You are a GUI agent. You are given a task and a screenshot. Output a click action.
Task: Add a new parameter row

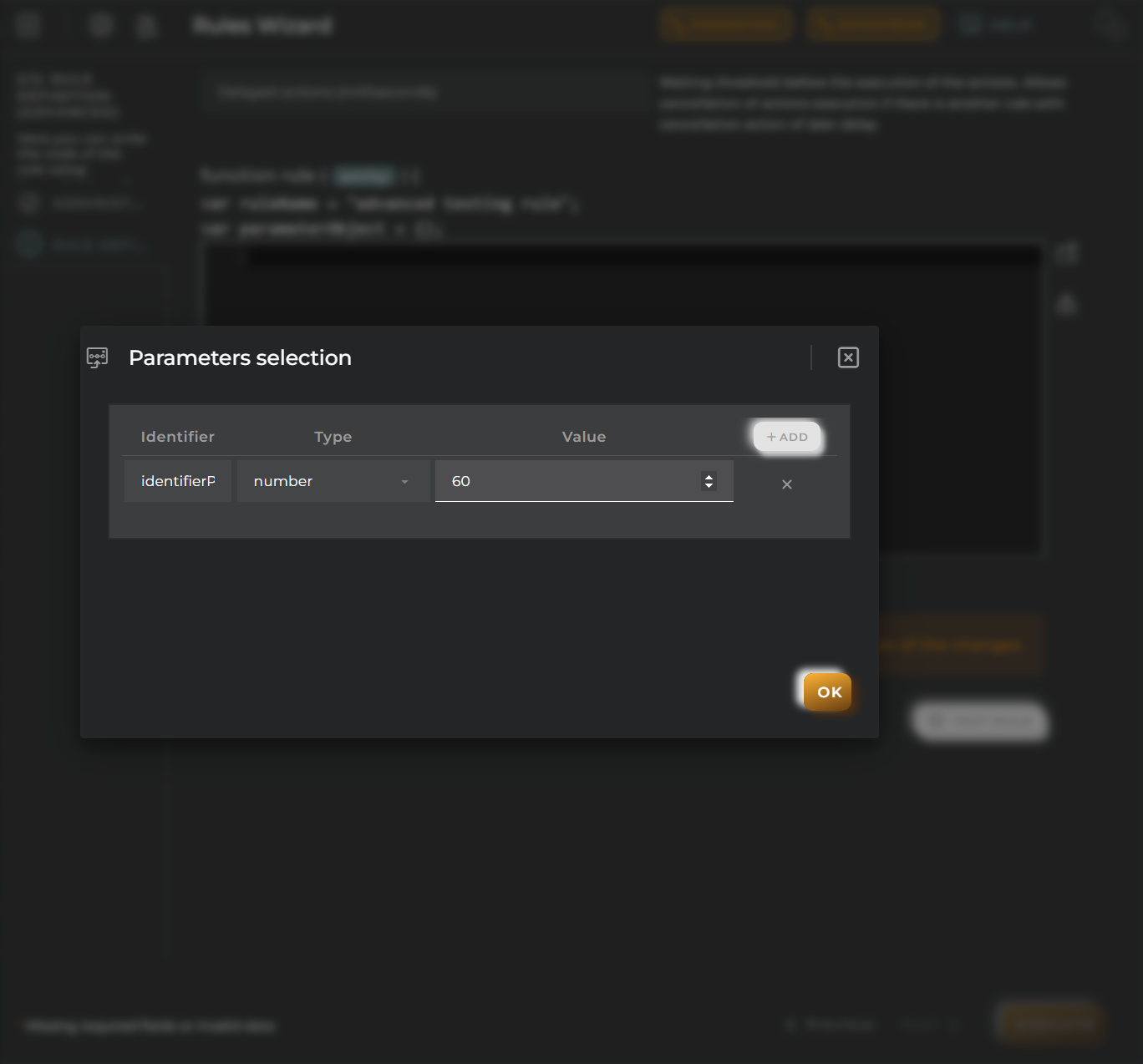coord(787,437)
